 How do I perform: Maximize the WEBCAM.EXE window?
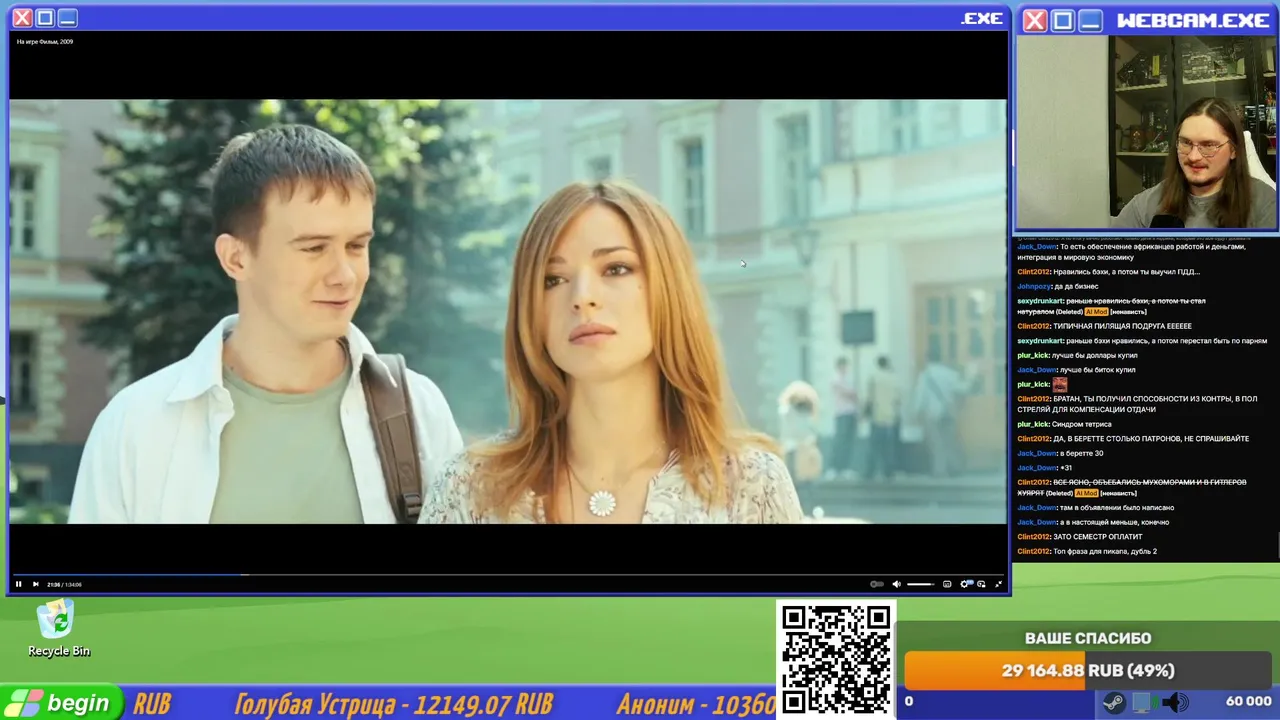click(1063, 20)
